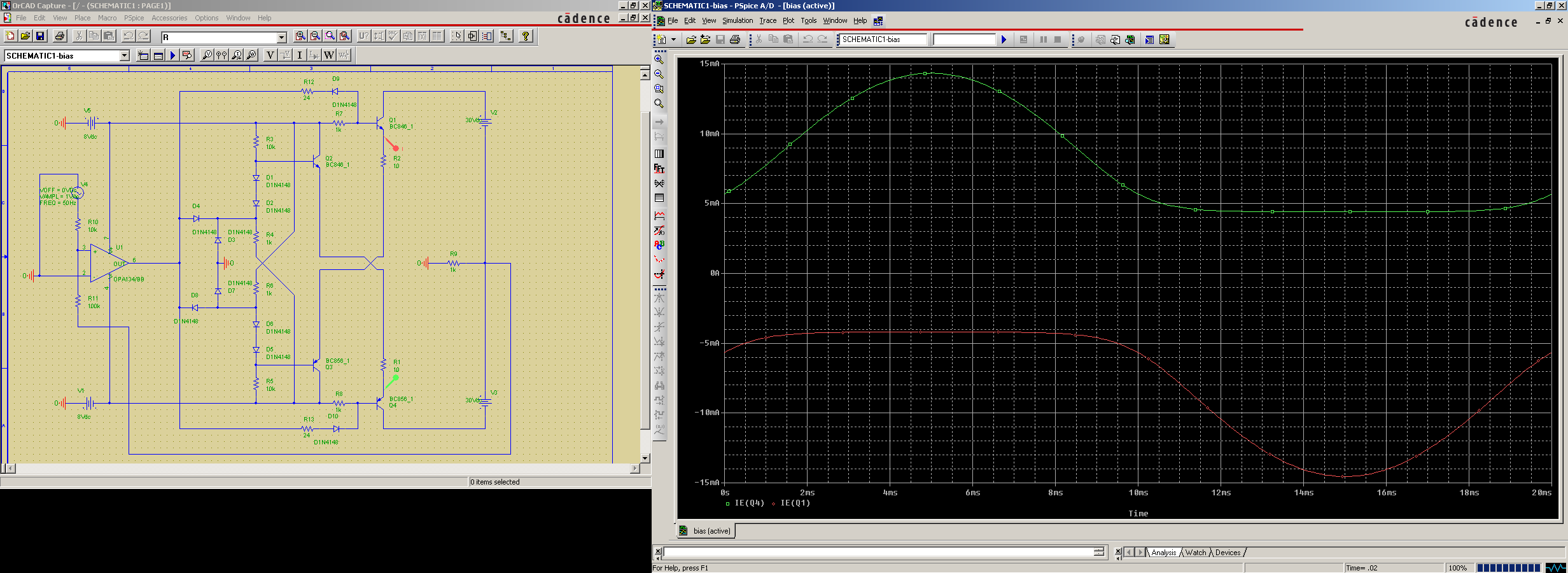
Task: Zoom in on the schematic page
Action: [300, 36]
